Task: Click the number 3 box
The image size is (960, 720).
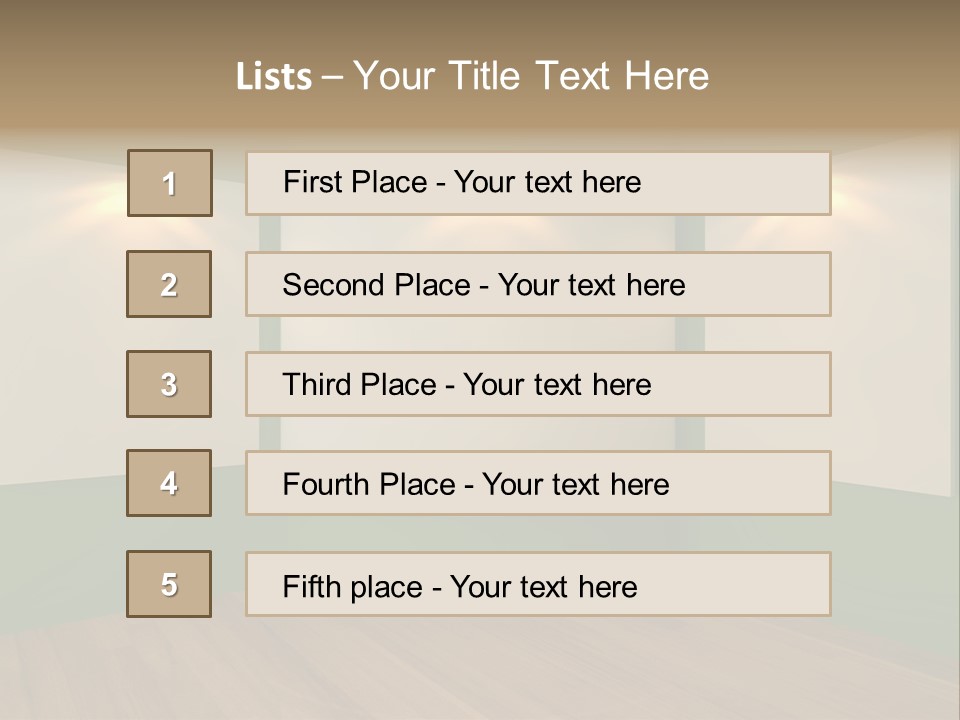Action: pos(169,384)
